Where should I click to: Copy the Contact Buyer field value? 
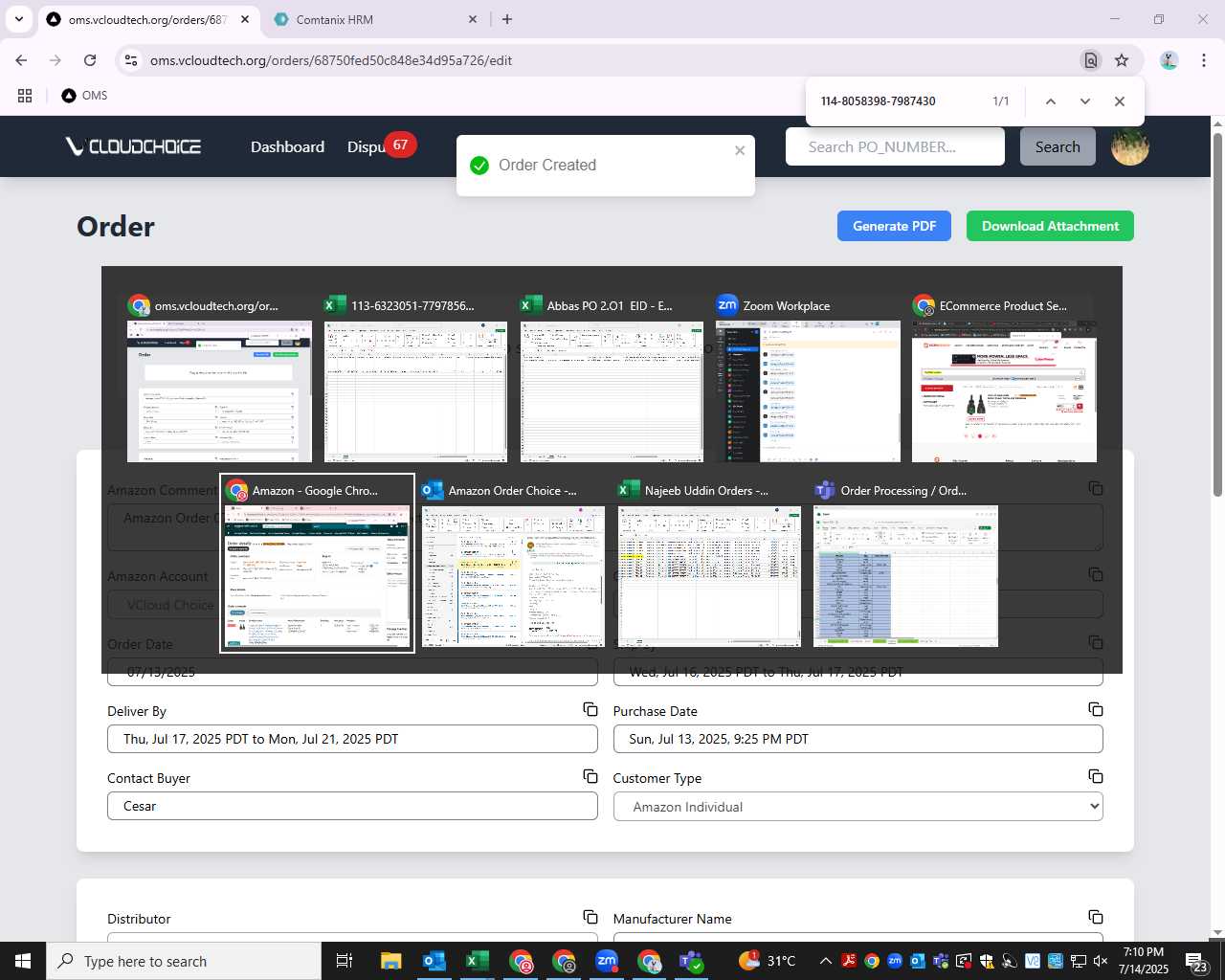coord(590,776)
